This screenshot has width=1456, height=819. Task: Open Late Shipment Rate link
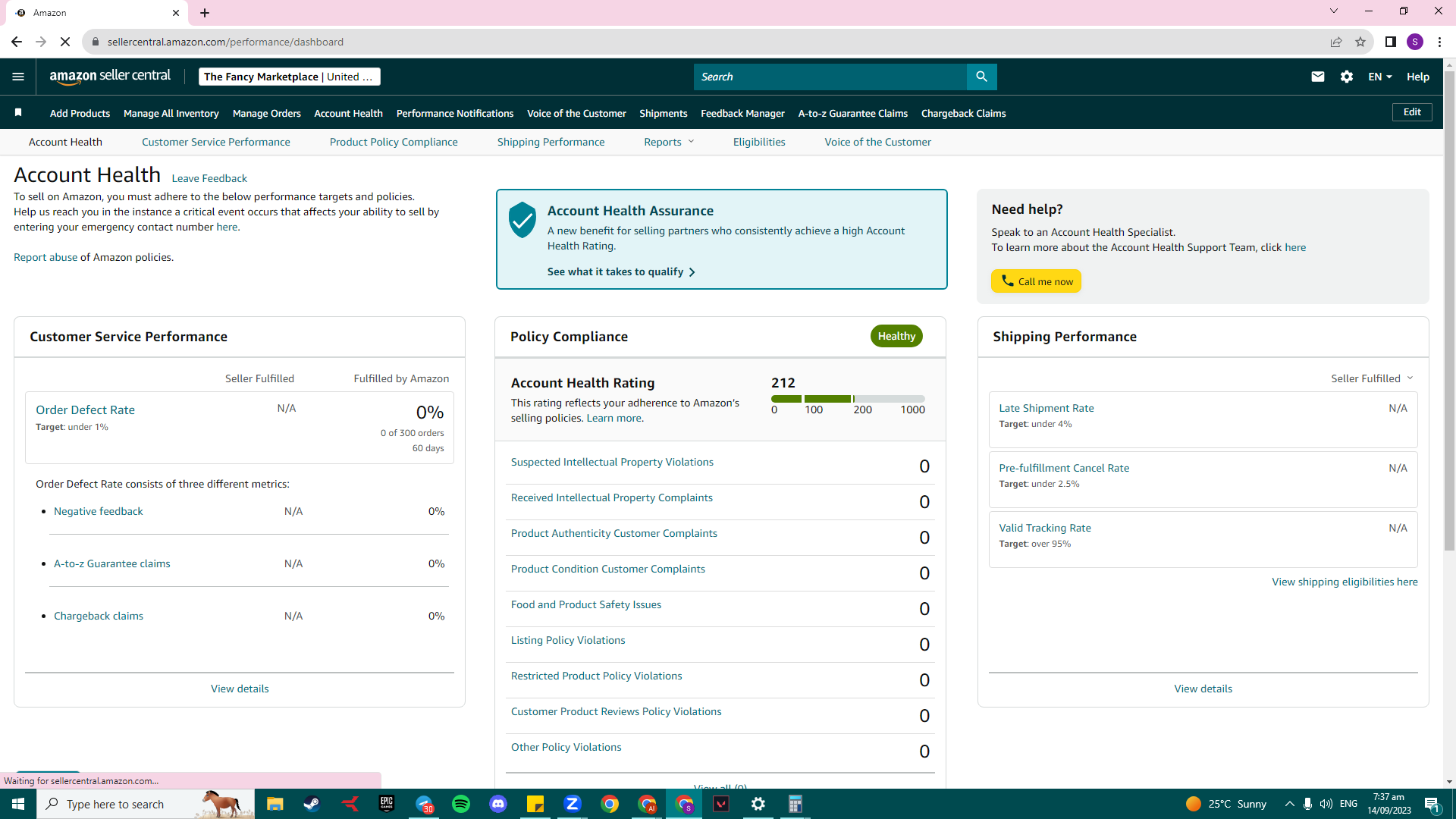click(1046, 408)
